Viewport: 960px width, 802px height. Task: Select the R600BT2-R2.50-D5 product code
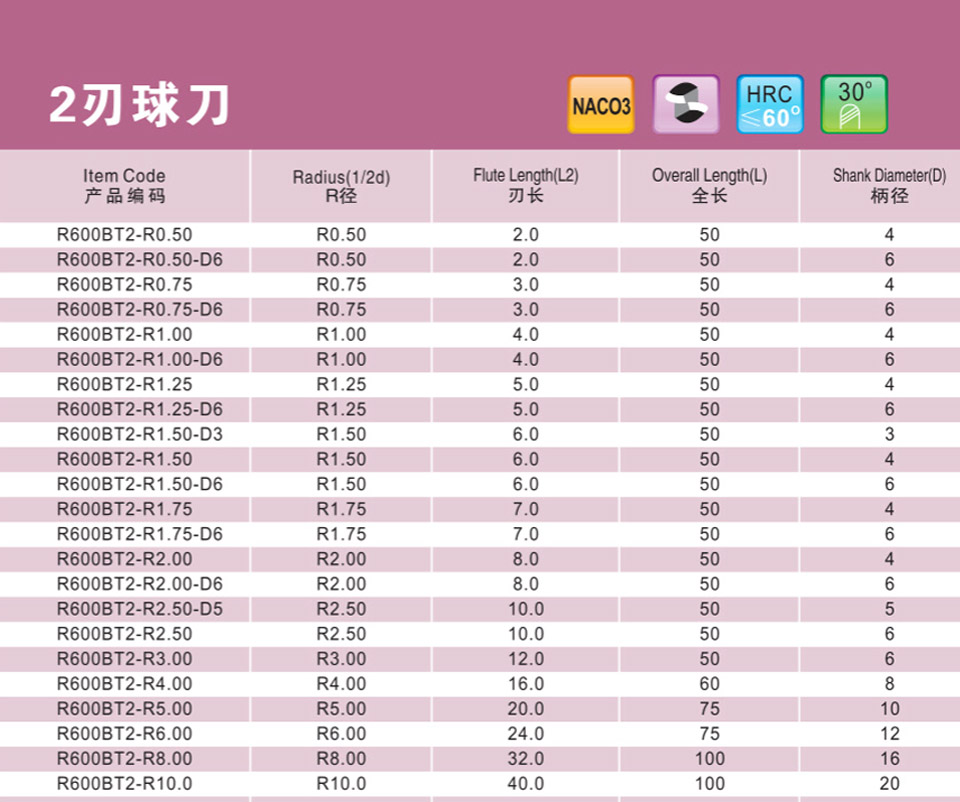[140, 609]
